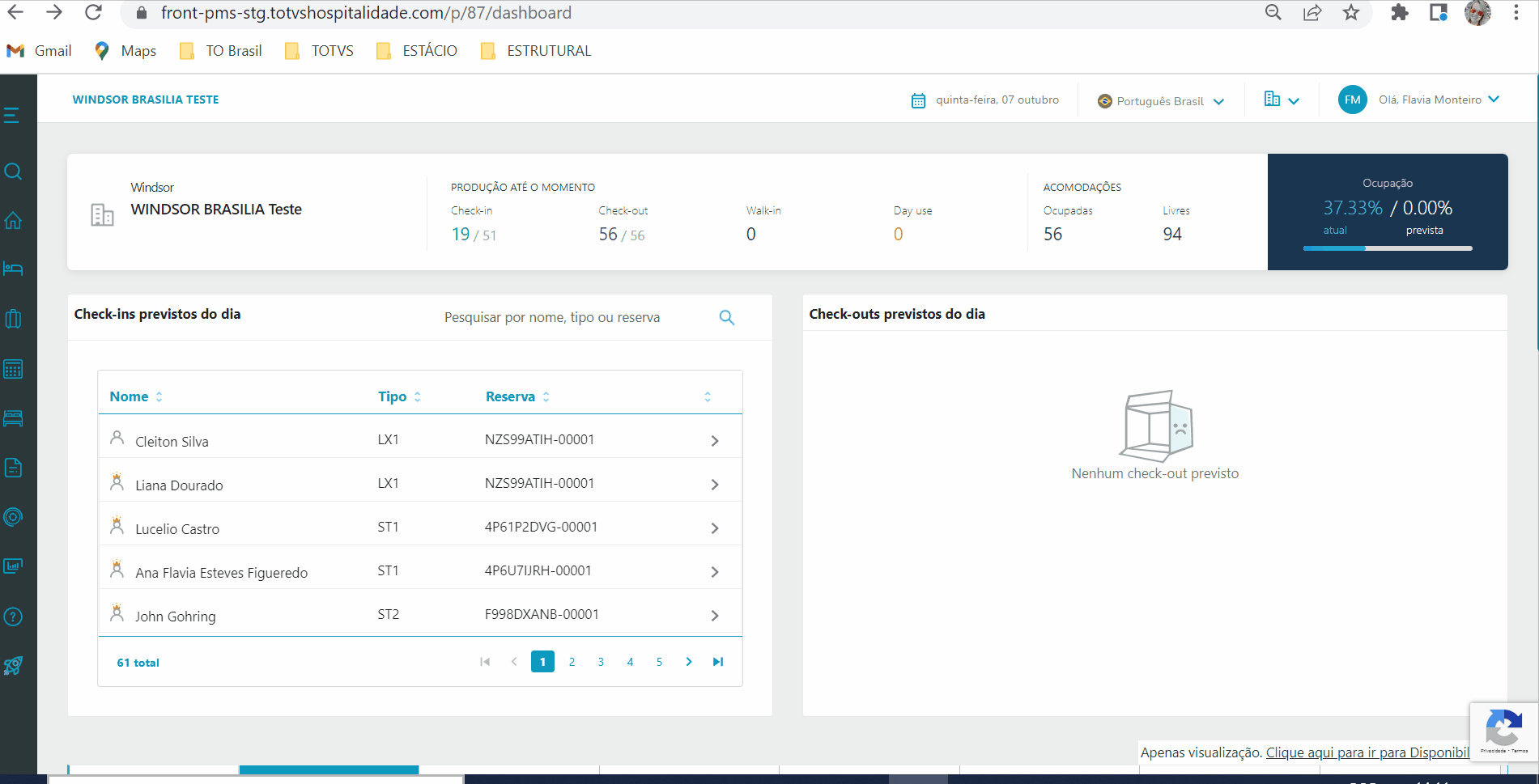1539x784 pixels.
Task: Open the document icon in the sidebar
Action: tap(13, 468)
